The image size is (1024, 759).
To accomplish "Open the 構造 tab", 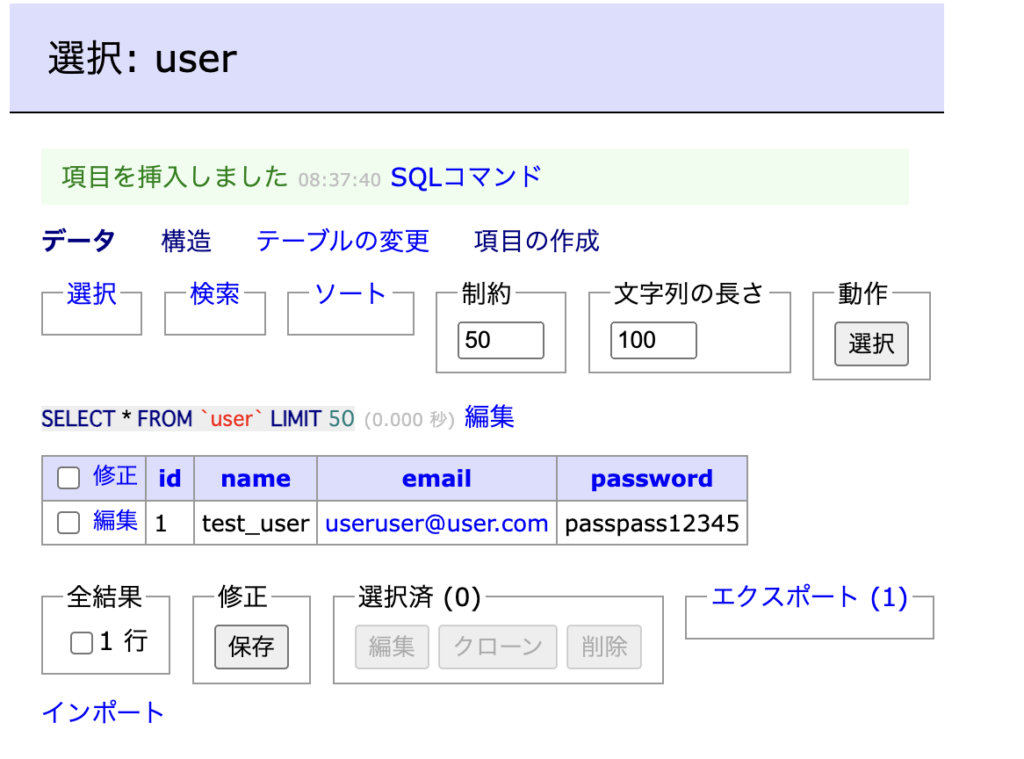I will pyautogui.click(x=186, y=241).
